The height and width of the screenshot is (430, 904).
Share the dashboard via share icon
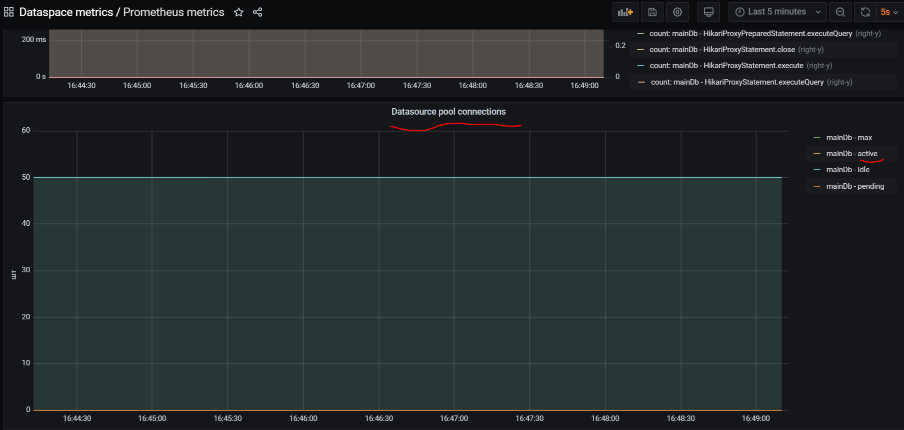[x=258, y=12]
